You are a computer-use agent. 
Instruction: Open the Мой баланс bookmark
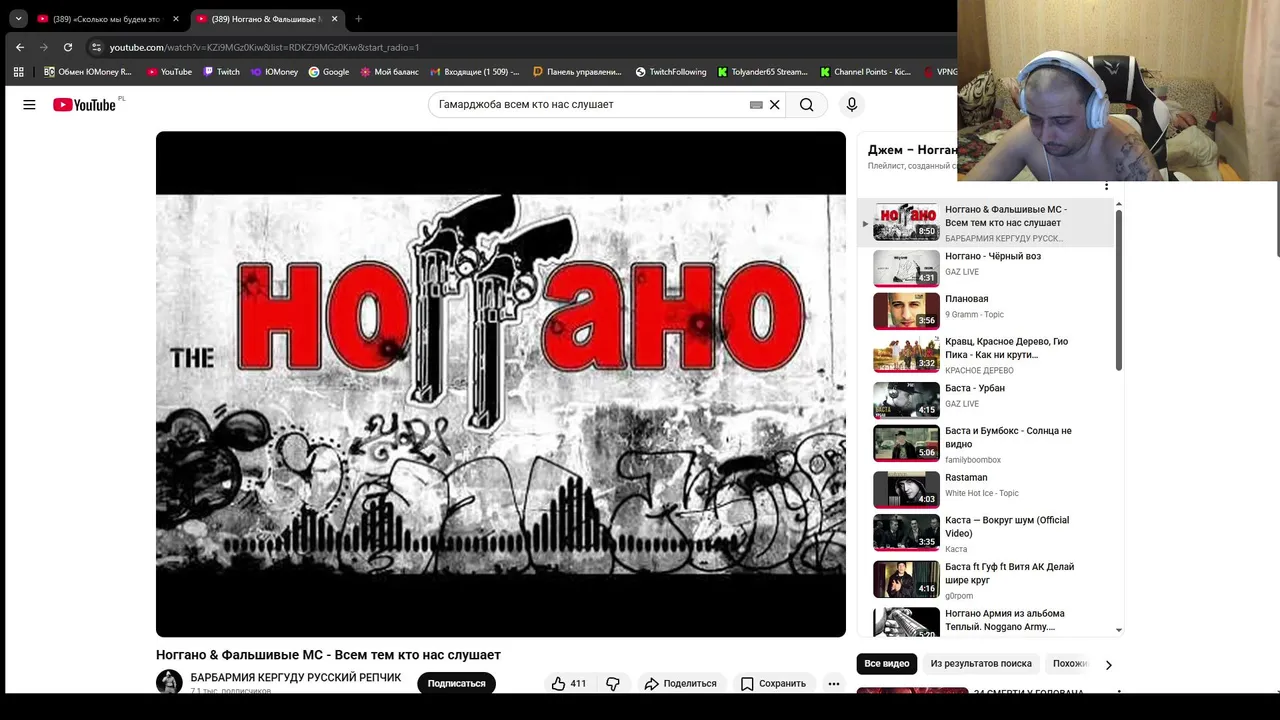point(390,72)
